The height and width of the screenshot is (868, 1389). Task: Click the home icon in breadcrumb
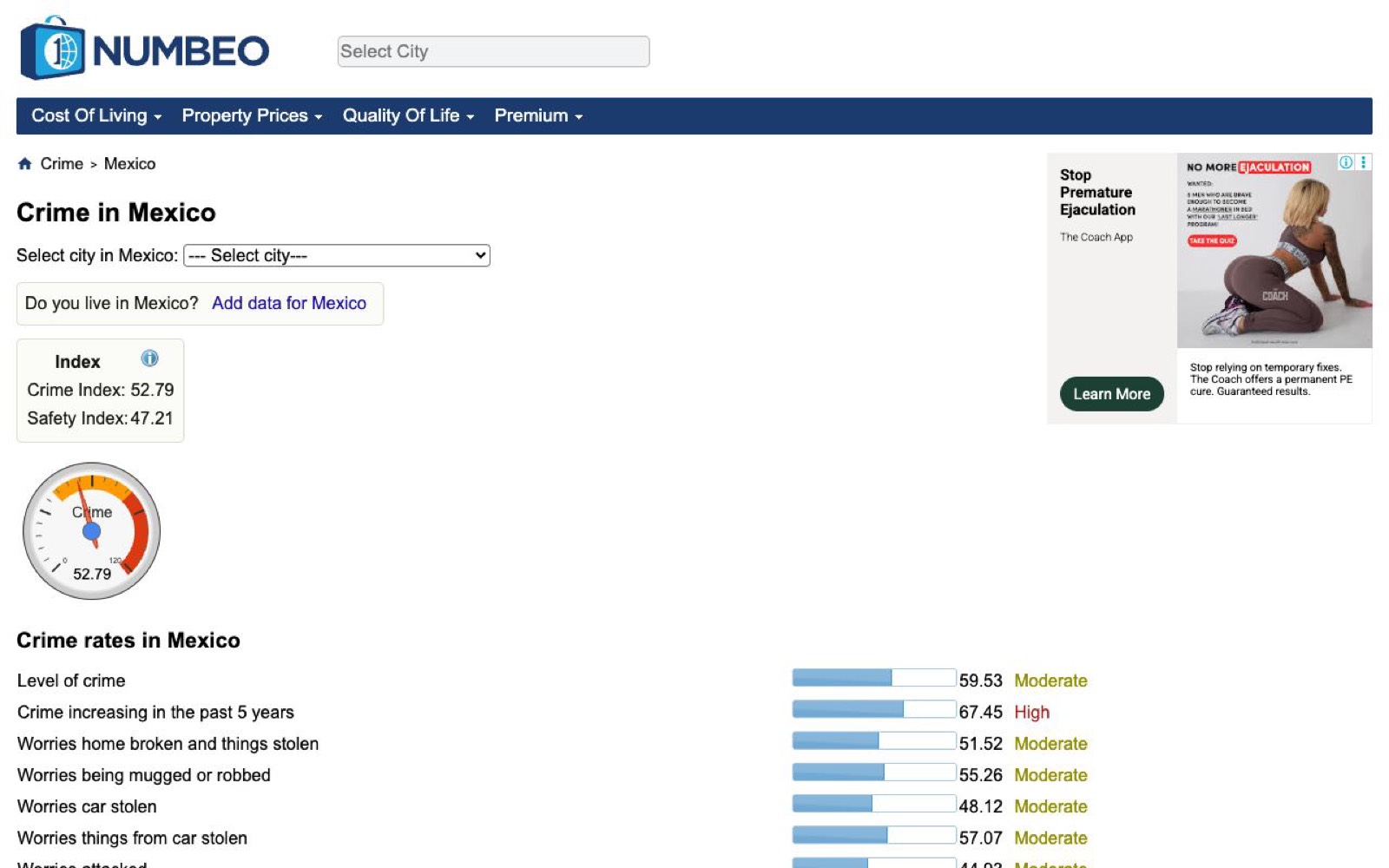(x=24, y=164)
